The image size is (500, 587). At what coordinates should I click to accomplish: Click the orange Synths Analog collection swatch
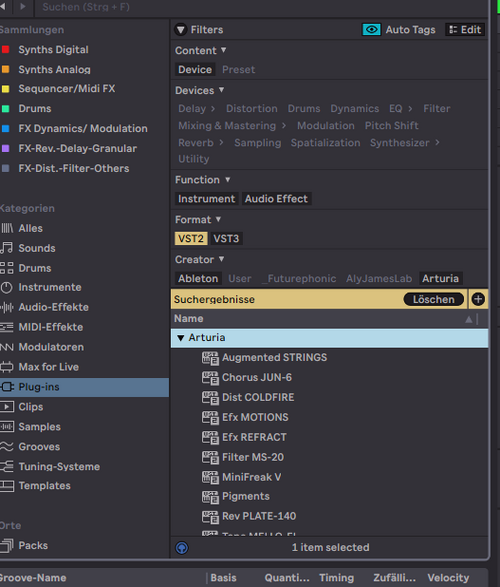point(6,69)
